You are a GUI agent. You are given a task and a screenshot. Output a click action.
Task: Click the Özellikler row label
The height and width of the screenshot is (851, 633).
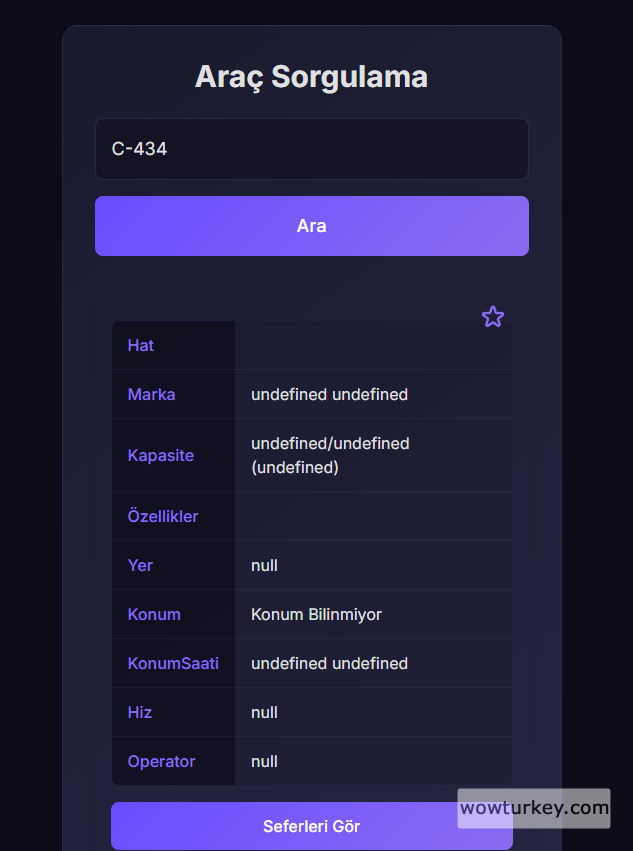[x=163, y=516]
